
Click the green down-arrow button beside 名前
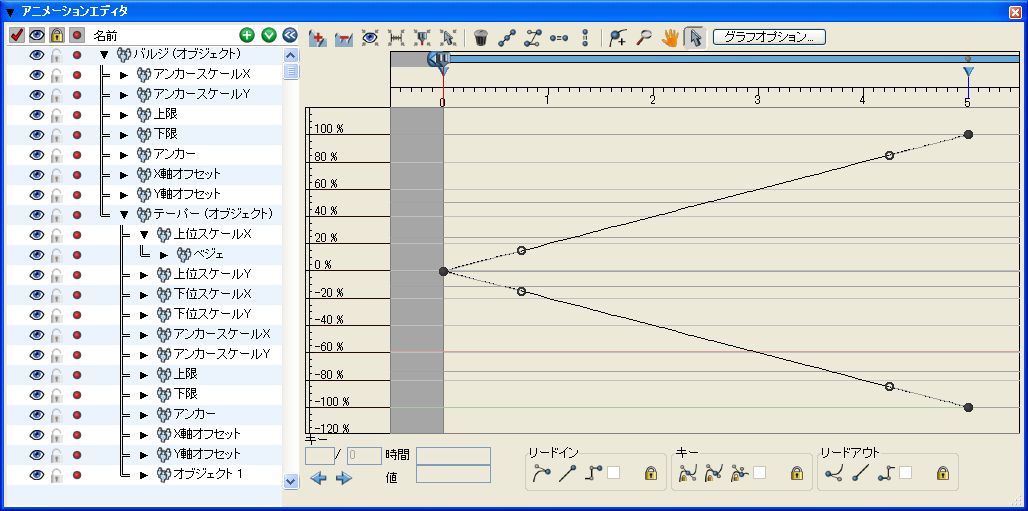point(269,35)
